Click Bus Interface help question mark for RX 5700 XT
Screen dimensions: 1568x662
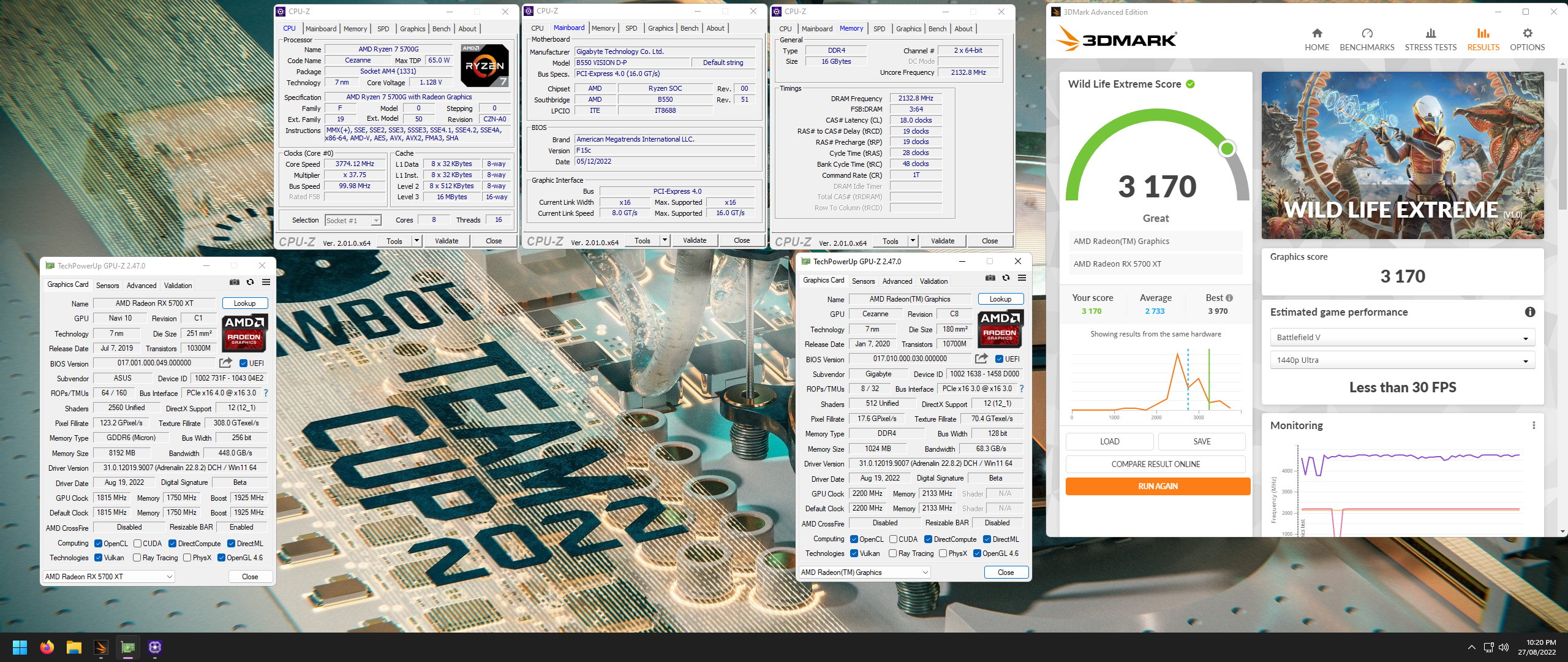[x=266, y=393]
